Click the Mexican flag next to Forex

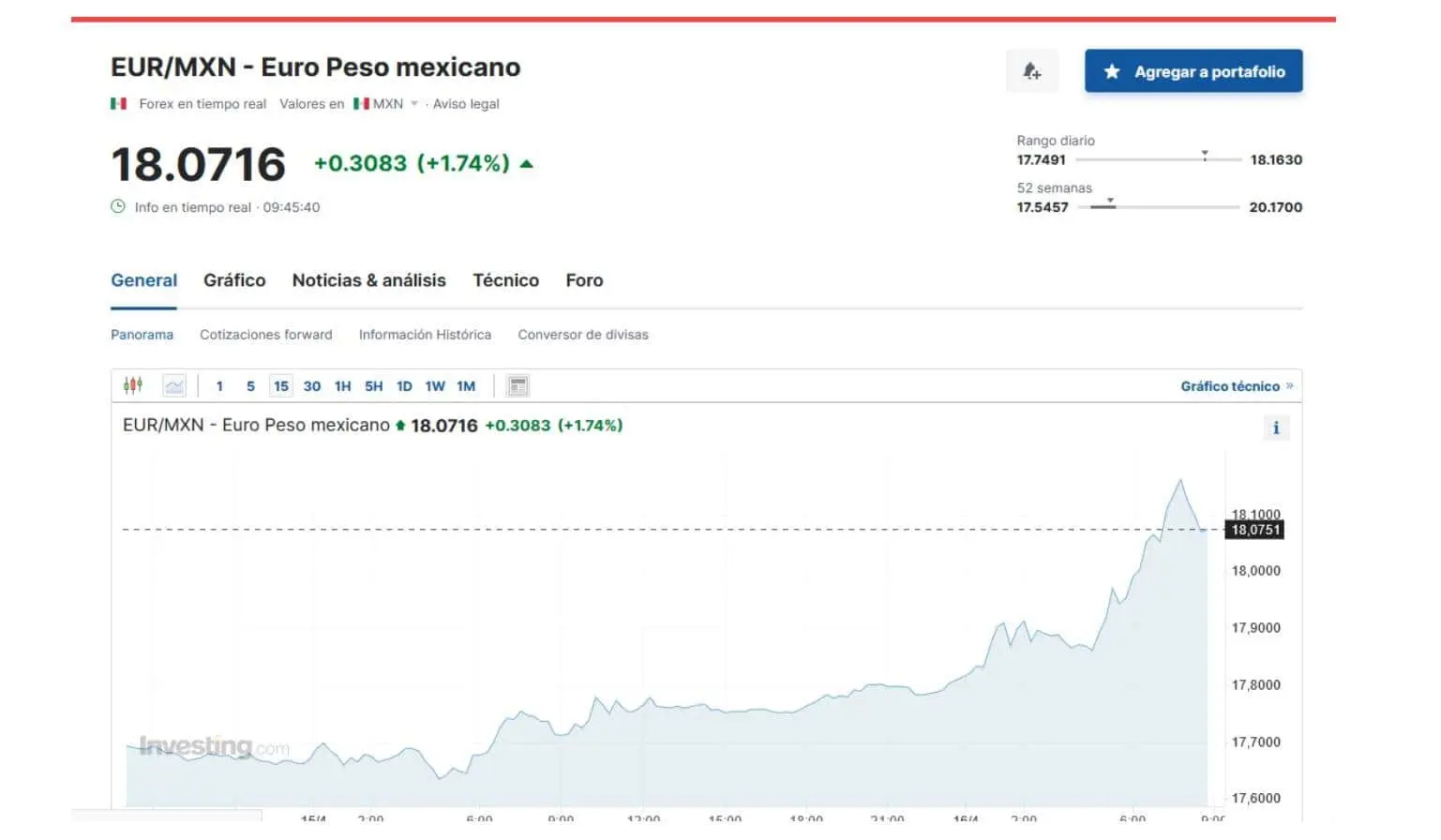click(x=118, y=104)
